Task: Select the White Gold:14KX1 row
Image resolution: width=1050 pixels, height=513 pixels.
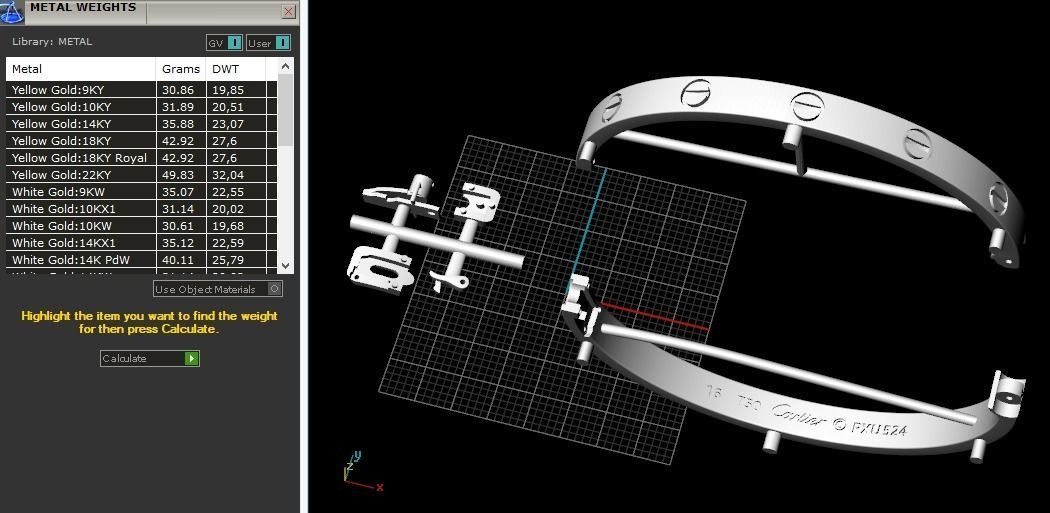Action: pos(141,243)
